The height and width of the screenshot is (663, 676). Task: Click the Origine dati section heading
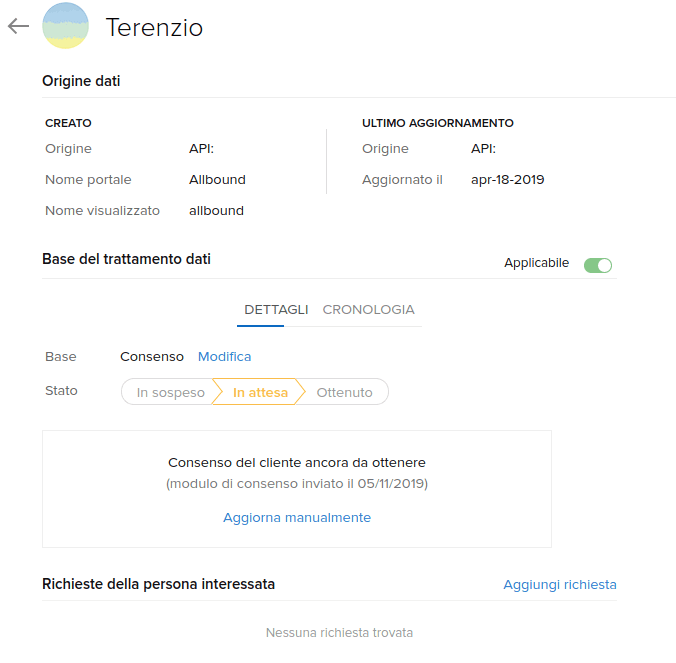(x=81, y=81)
